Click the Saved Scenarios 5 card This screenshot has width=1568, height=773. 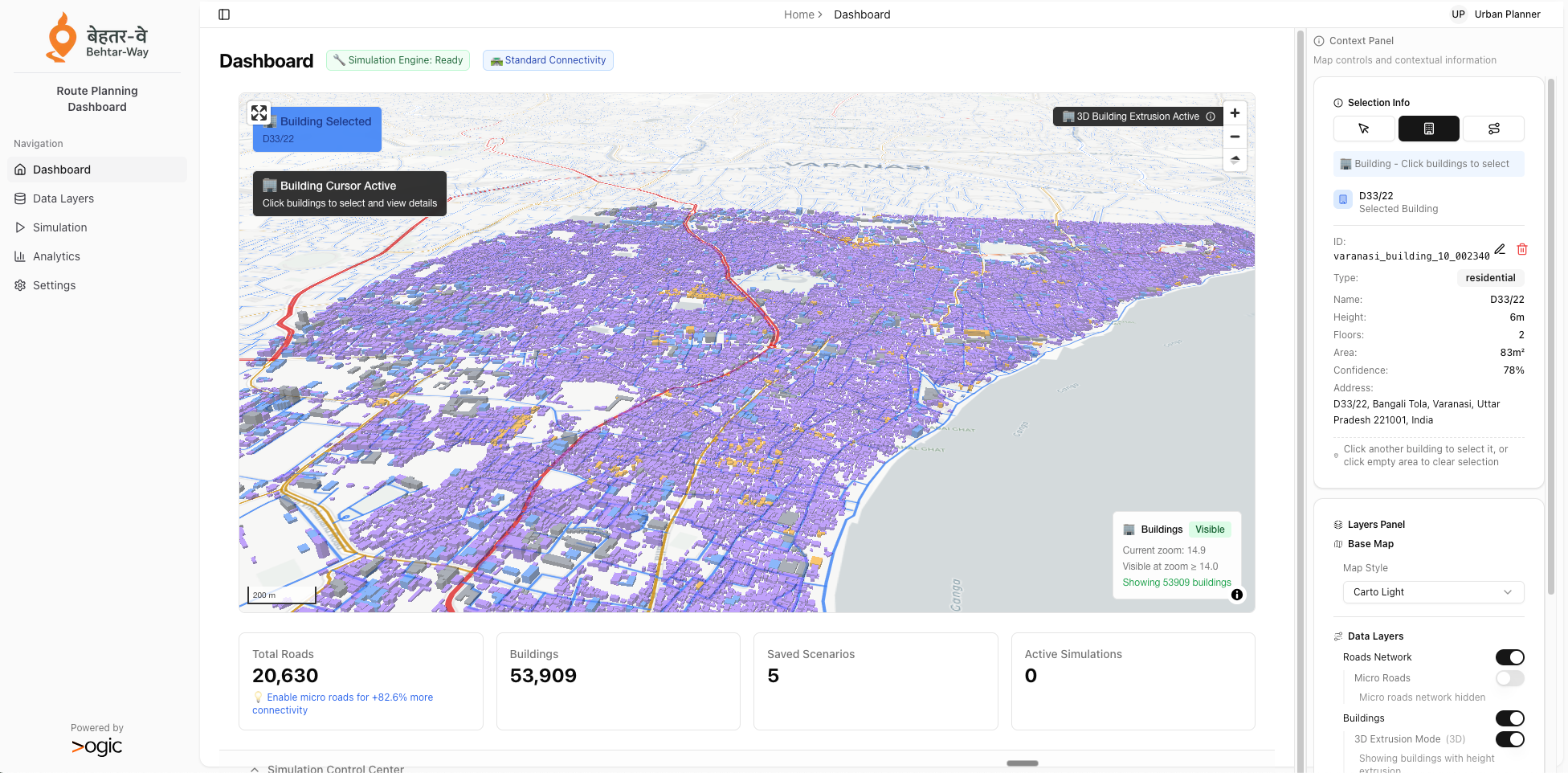pyautogui.click(x=876, y=681)
